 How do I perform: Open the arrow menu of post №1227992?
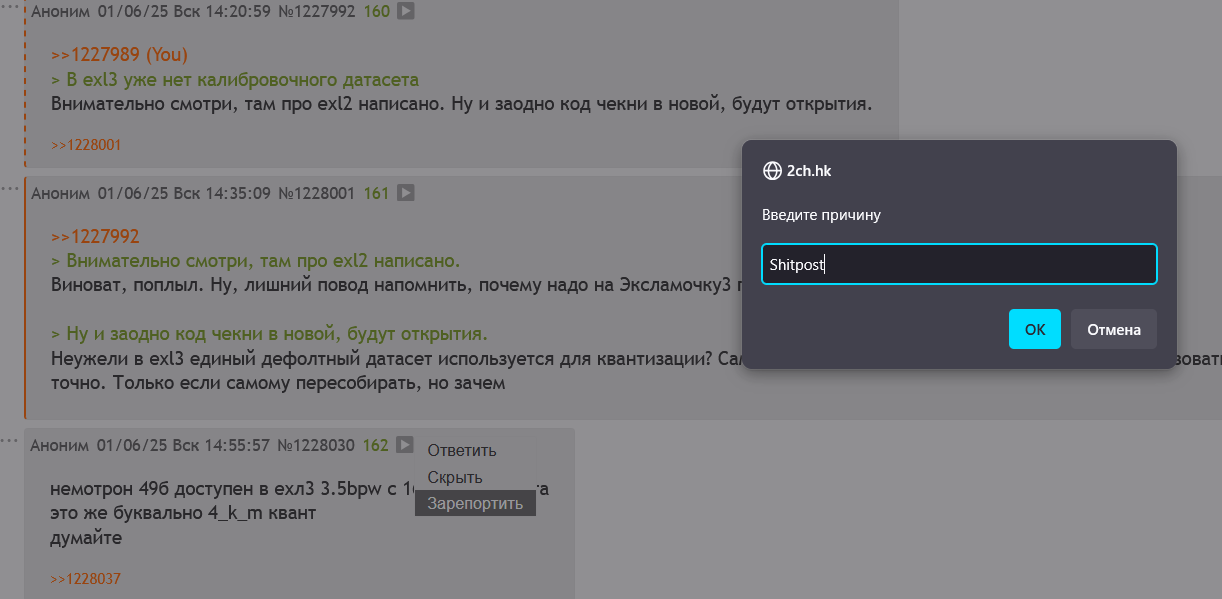pyautogui.click(x=405, y=12)
